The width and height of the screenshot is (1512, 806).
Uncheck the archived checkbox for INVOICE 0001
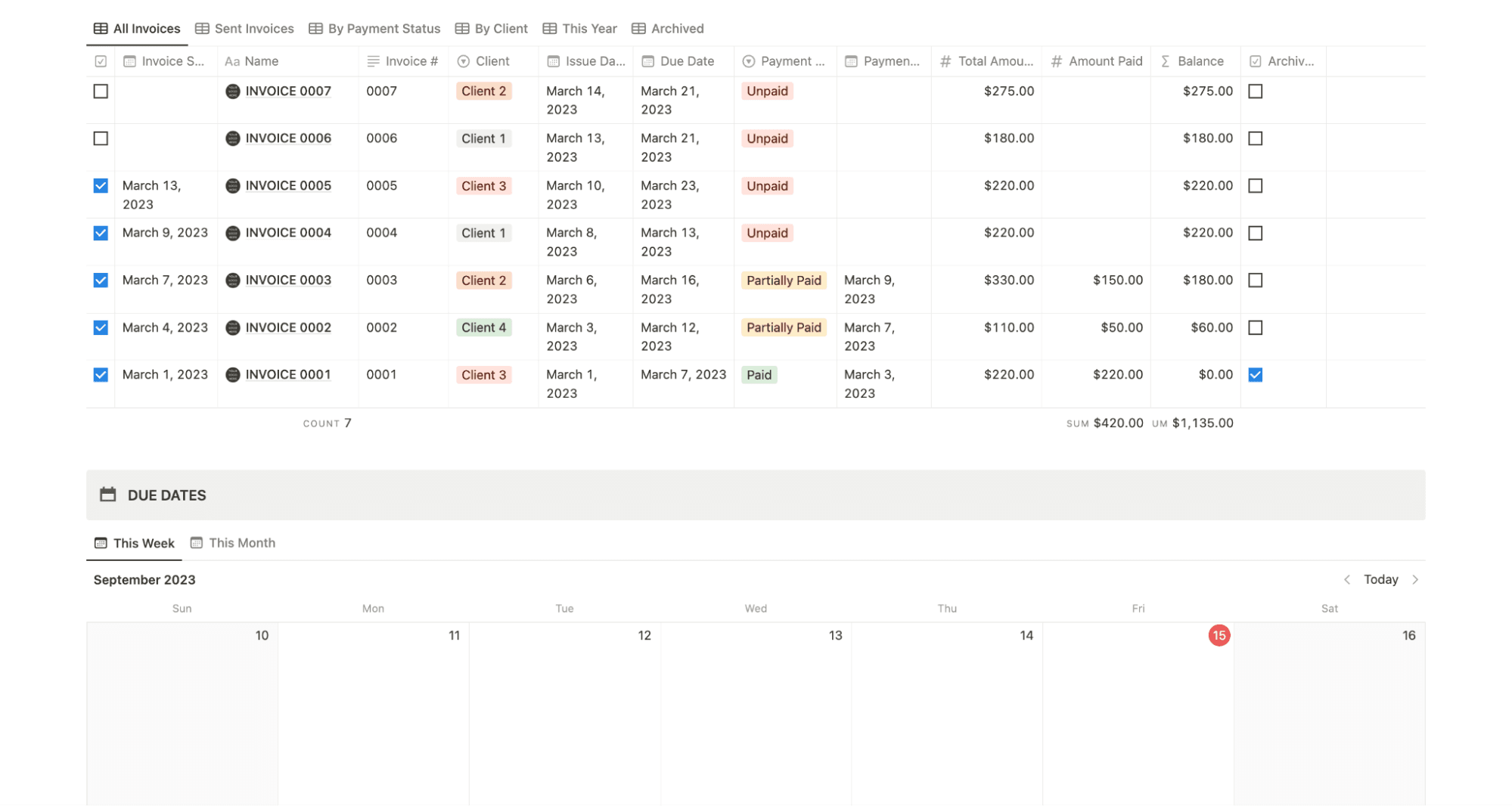point(1256,374)
